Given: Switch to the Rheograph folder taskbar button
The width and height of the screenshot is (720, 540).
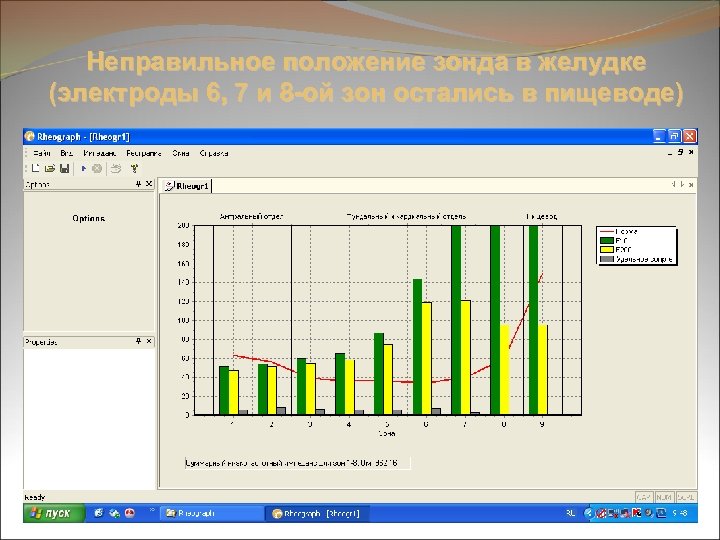Looking at the screenshot, I should pos(212,513).
